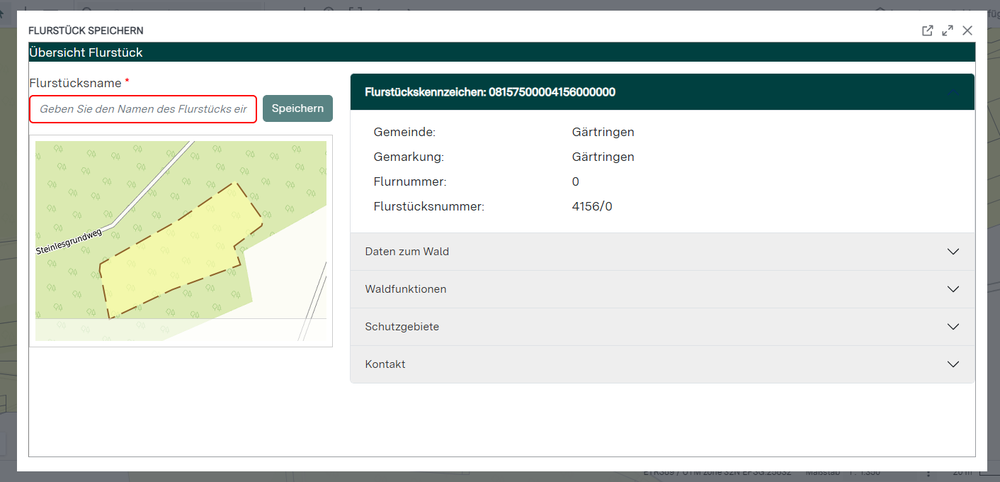Screen dimensions: 1000x482
Task: Expand the Waldfunktionen section
Action: [x=662, y=289]
